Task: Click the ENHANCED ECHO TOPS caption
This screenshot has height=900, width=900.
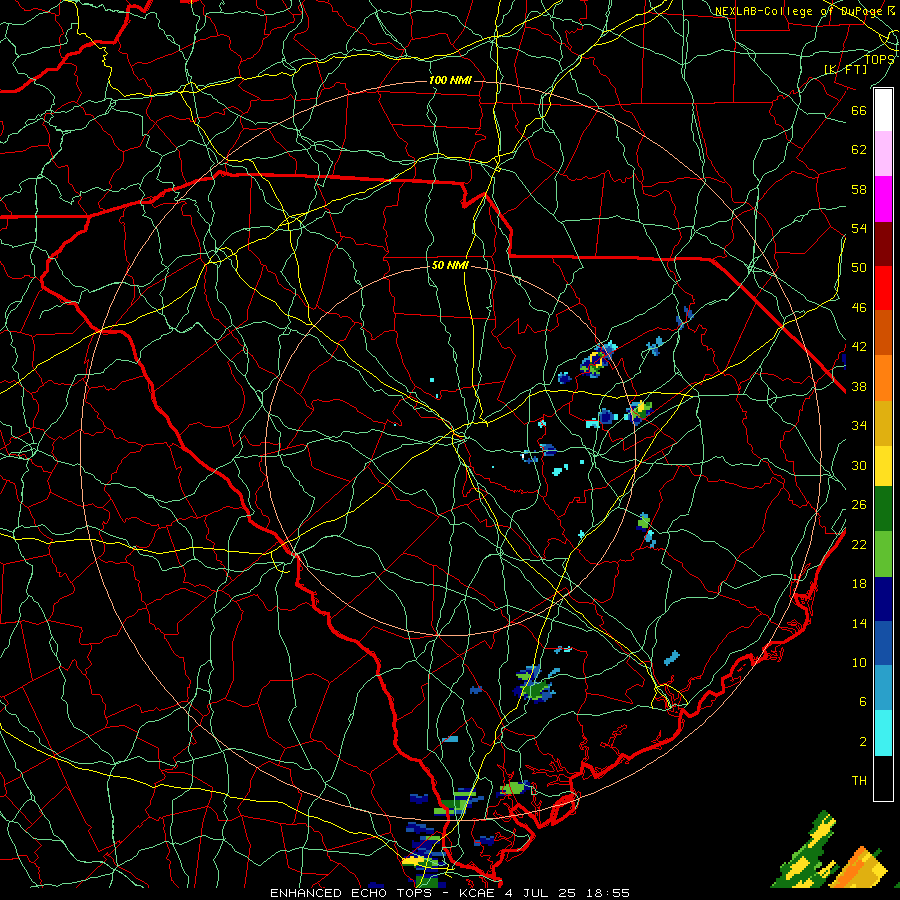Action: click(x=350, y=893)
